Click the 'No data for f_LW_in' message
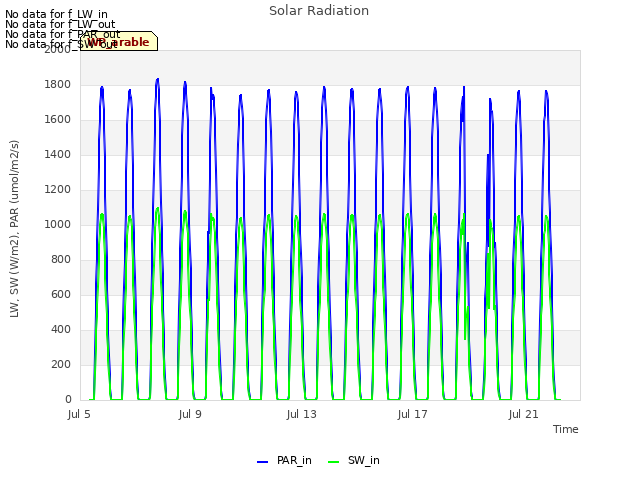Image resolution: width=640 pixels, height=480 pixels. [x=56, y=15]
